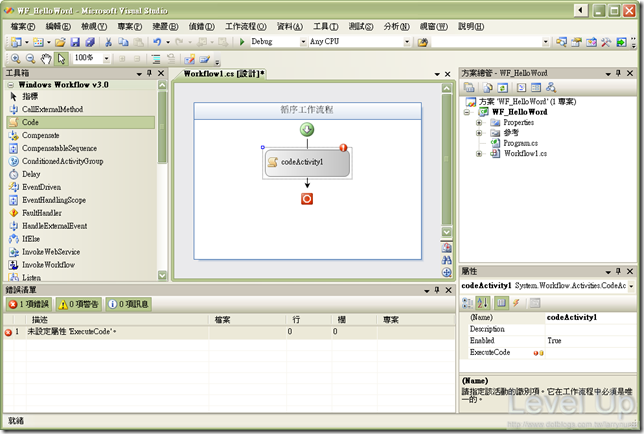Click the designer vertical scrollbar down arrow
Viewport: 644px width, 434px height.
click(x=446, y=232)
